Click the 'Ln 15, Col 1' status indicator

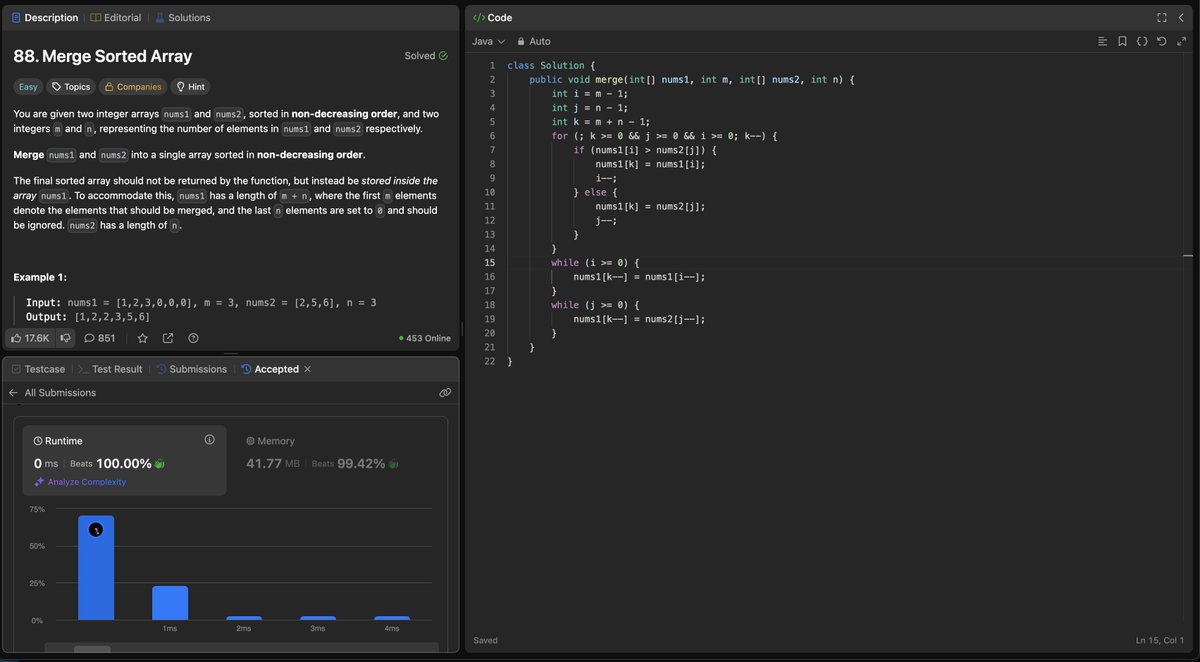tap(1160, 640)
